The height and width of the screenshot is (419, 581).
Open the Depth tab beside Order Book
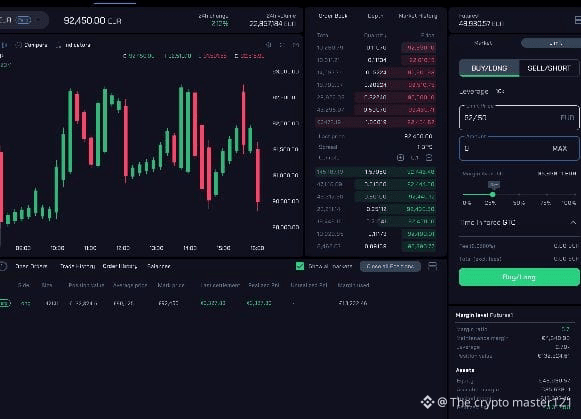click(375, 16)
